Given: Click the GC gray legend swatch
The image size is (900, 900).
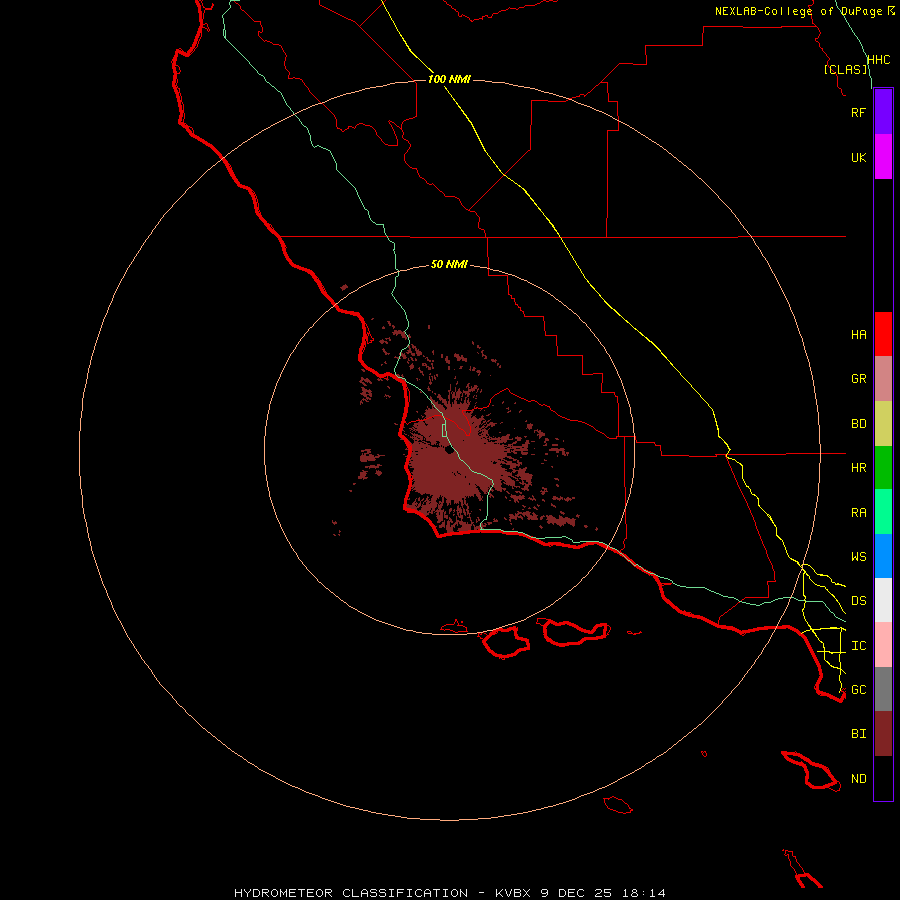Looking at the screenshot, I should tap(883, 689).
